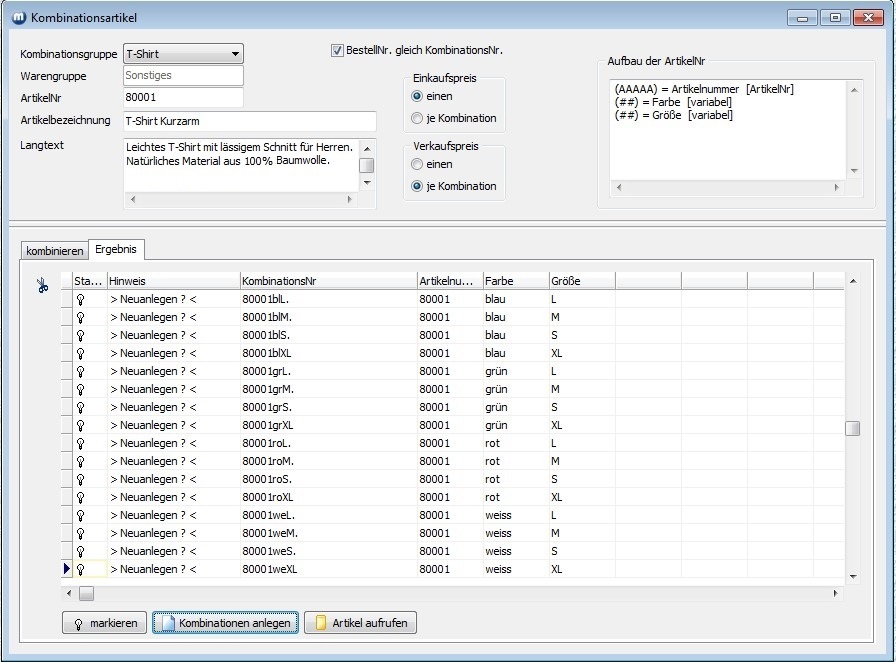Select the Ergebnis tab

pos(116,249)
